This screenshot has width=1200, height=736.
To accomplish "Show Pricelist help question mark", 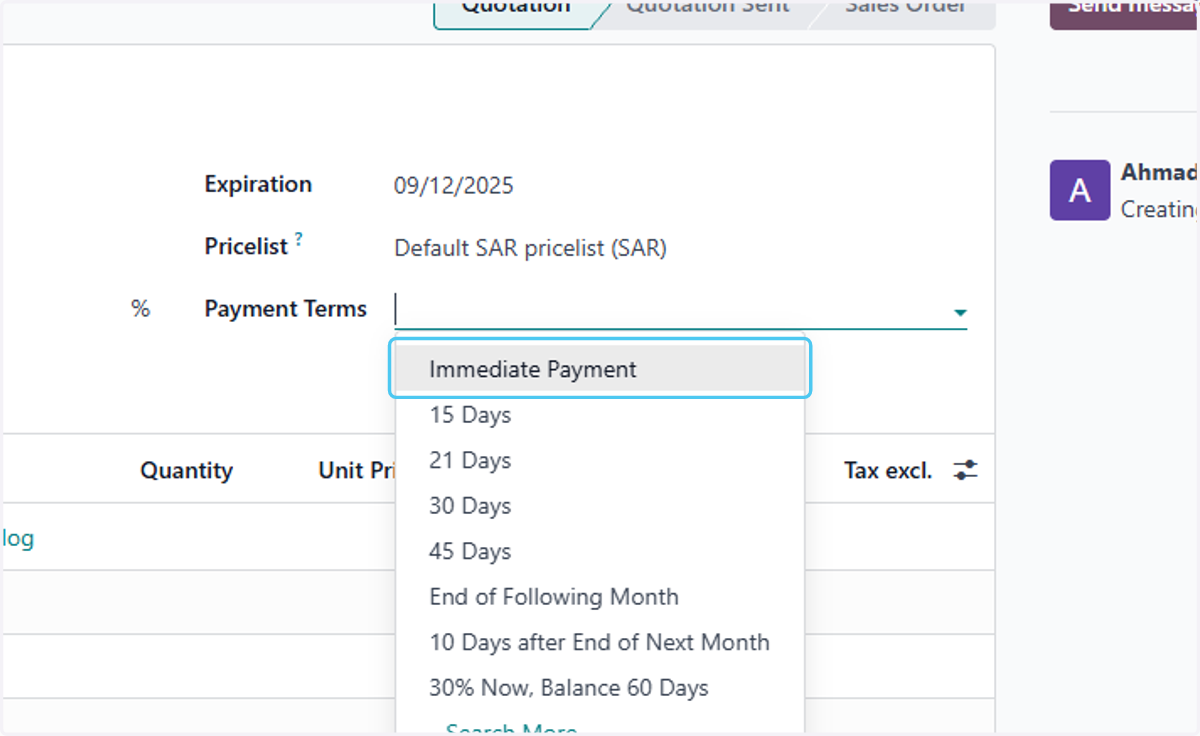I will click(x=298, y=241).
